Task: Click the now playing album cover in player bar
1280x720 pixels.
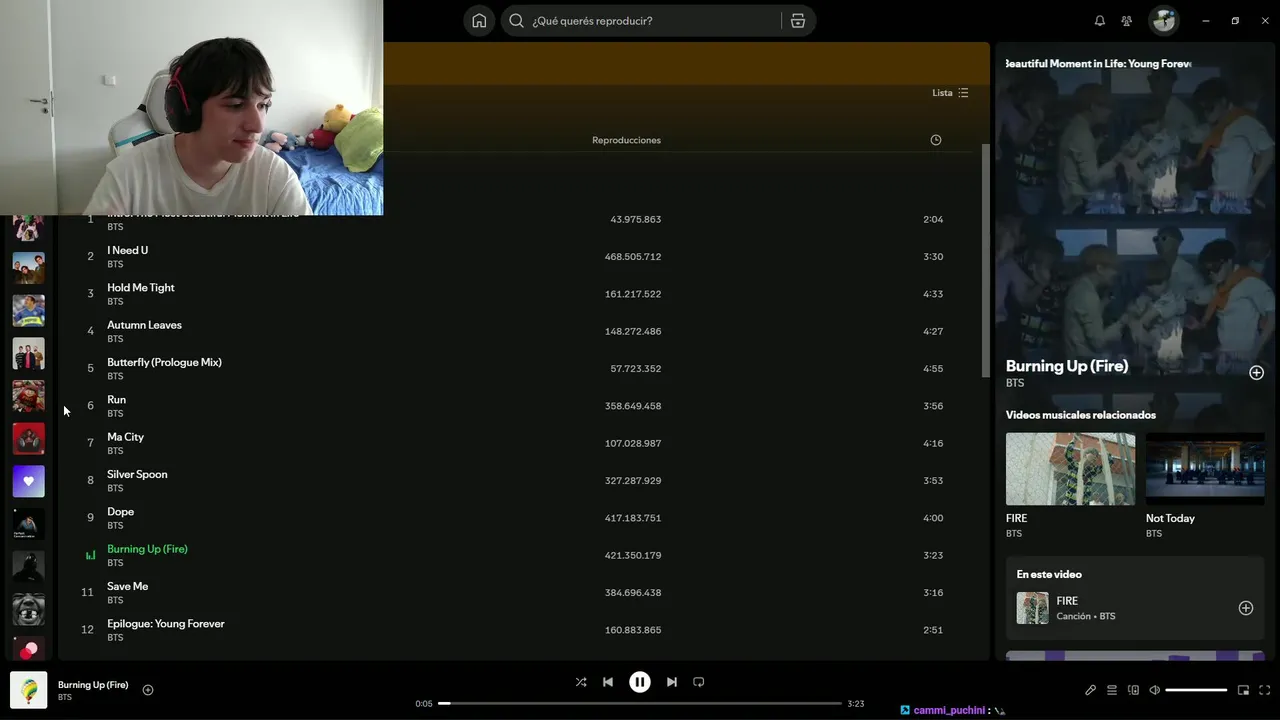Action: pyautogui.click(x=28, y=690)
